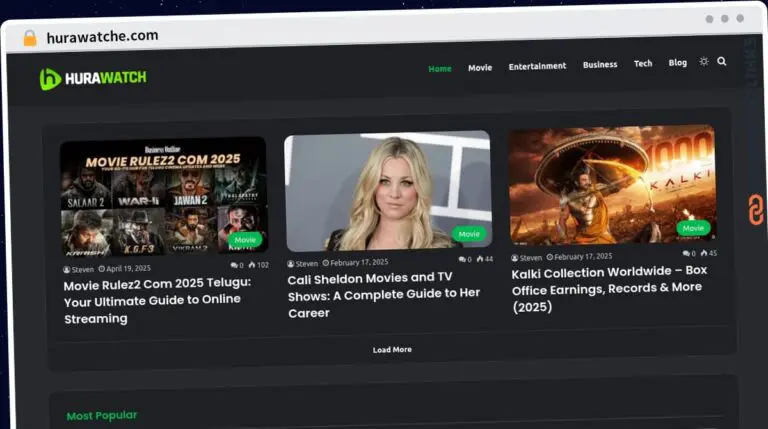Open the Home menu item
Image resolution: width=768 pixels, height=429 pixels.
pos(439,68)
